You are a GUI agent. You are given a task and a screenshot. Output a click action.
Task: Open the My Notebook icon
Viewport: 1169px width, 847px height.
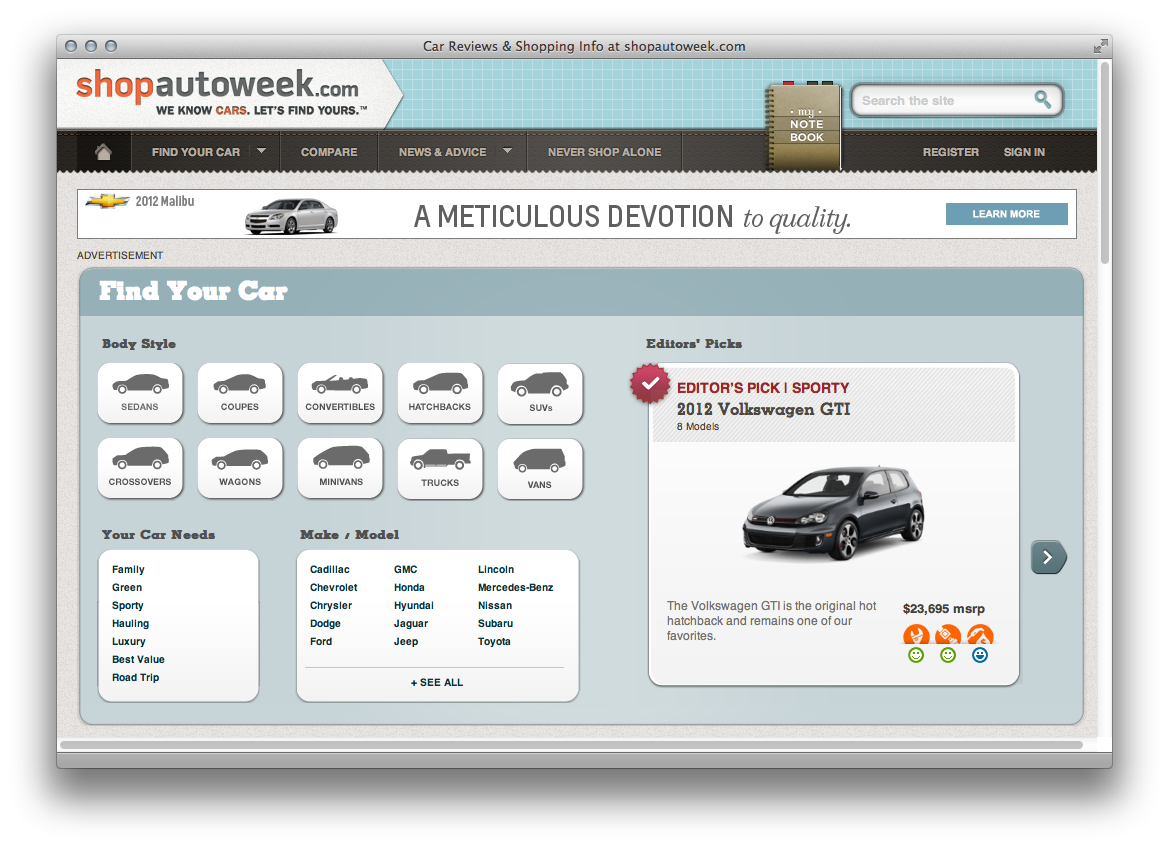click(x=805, y=125)
